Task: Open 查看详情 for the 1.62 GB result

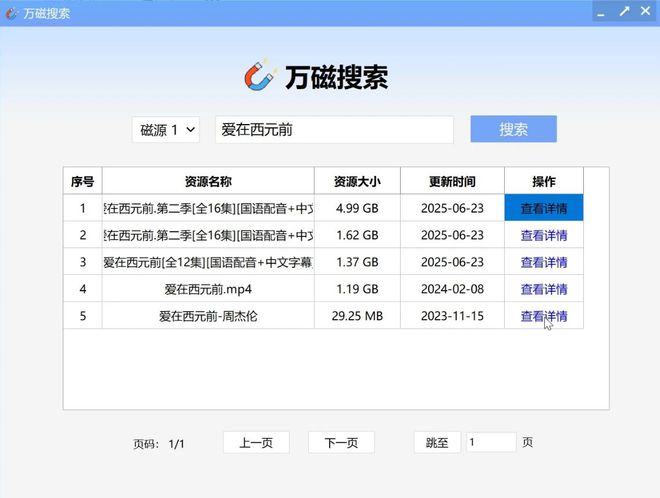Action: coord(543,236)
